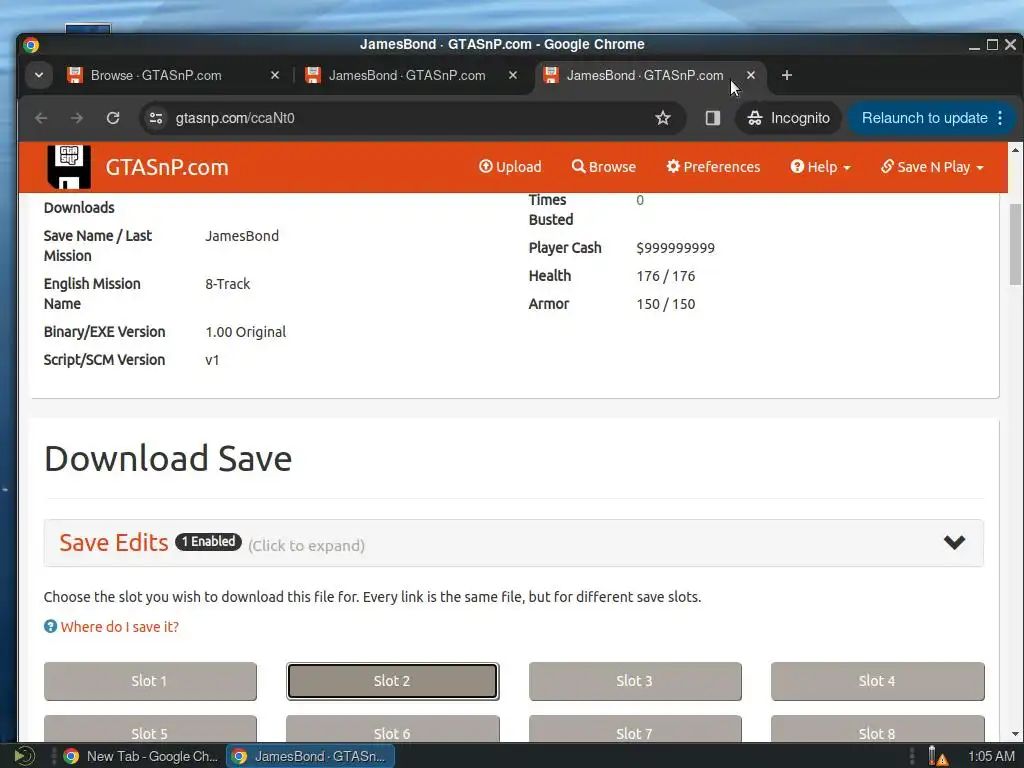Click the 1 Enabled badge
This screenshot has height=768, width=1024.
pyautogui.click(x=208, y=541)
